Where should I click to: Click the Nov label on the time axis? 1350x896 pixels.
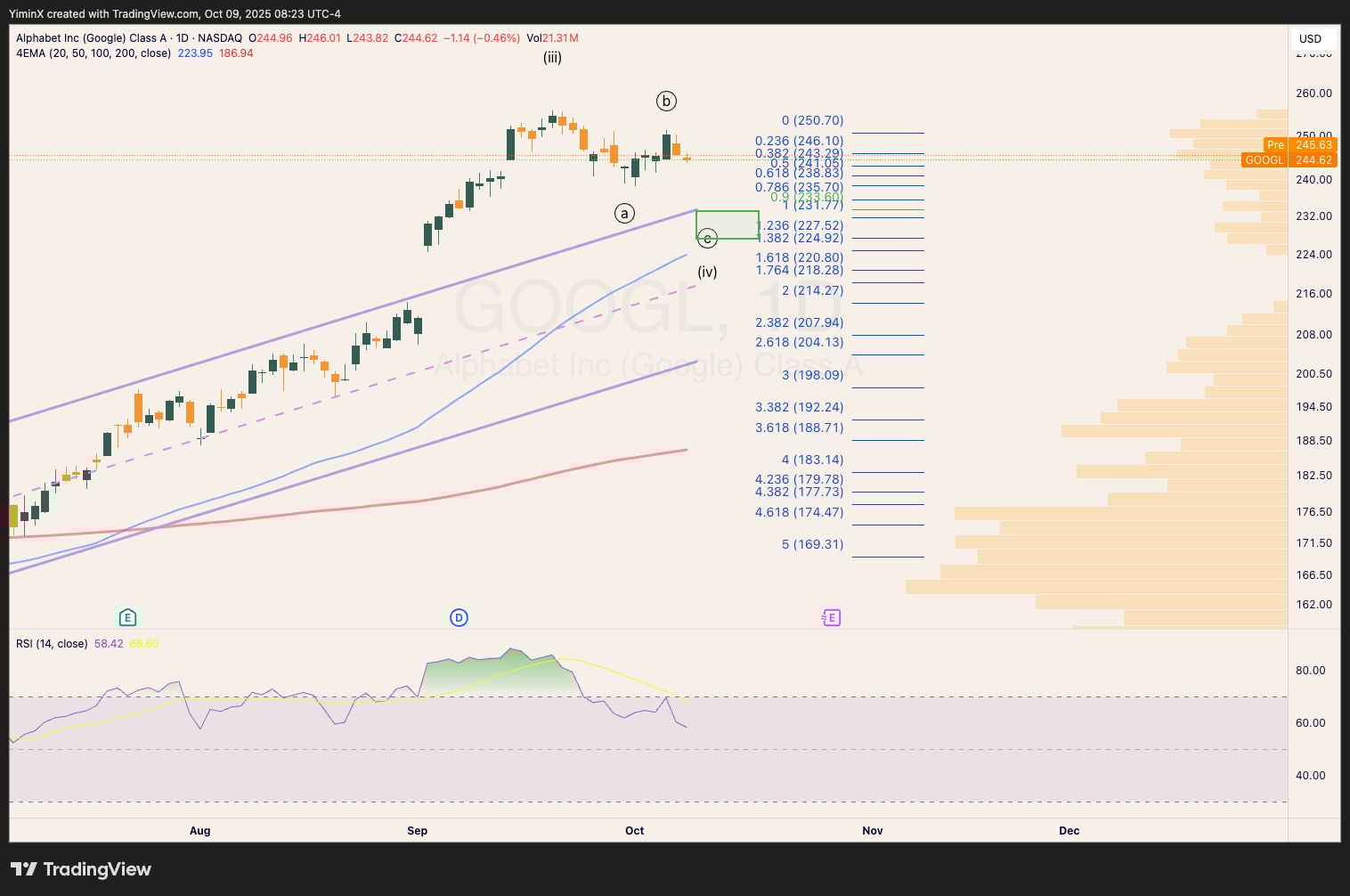coord(873,831)
